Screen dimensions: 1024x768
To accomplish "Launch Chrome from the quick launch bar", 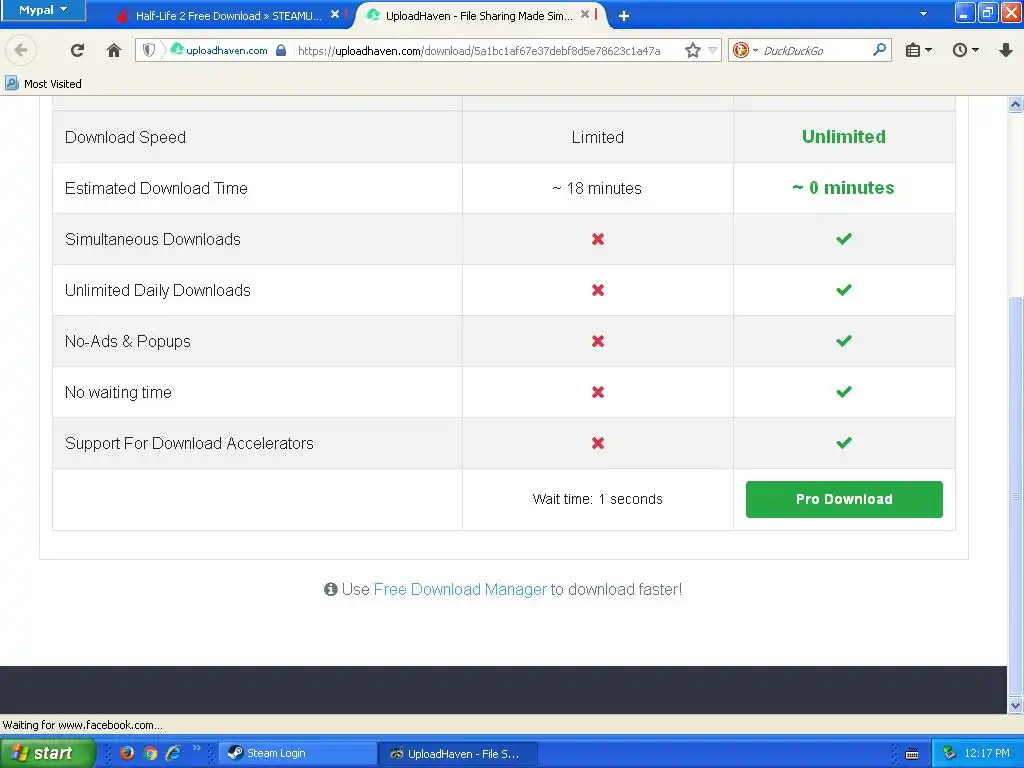I will [150, 753].
